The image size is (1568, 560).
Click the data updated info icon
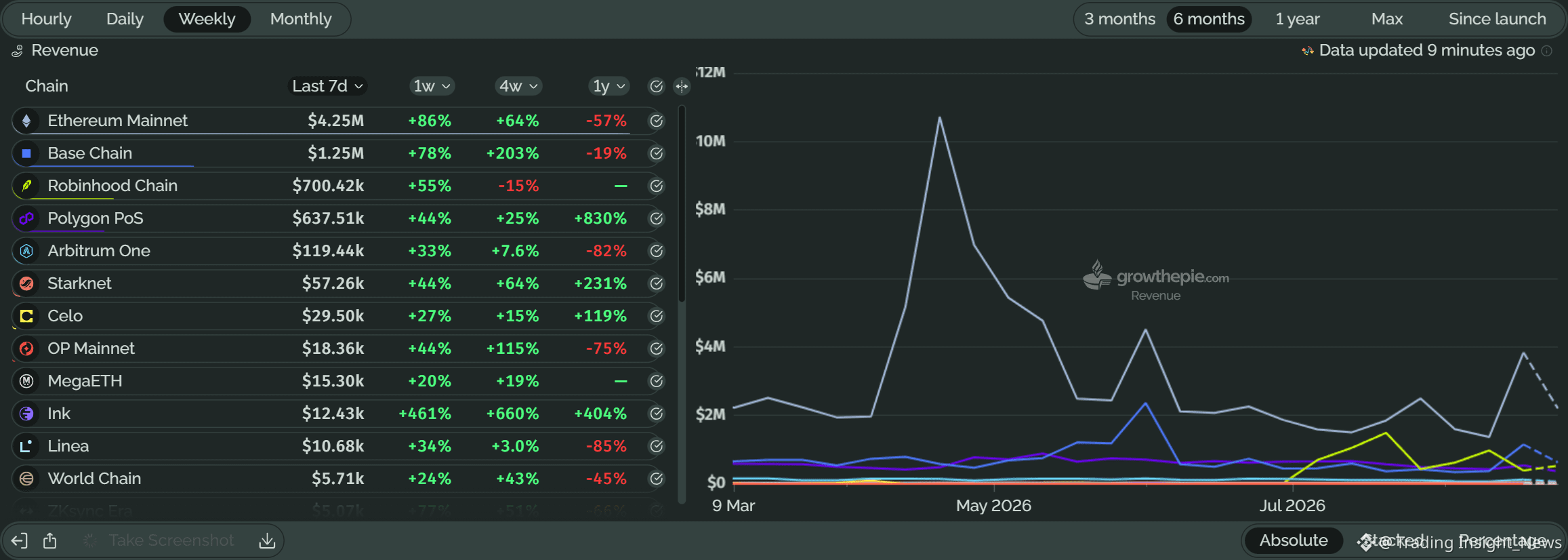pos(1547,51)
